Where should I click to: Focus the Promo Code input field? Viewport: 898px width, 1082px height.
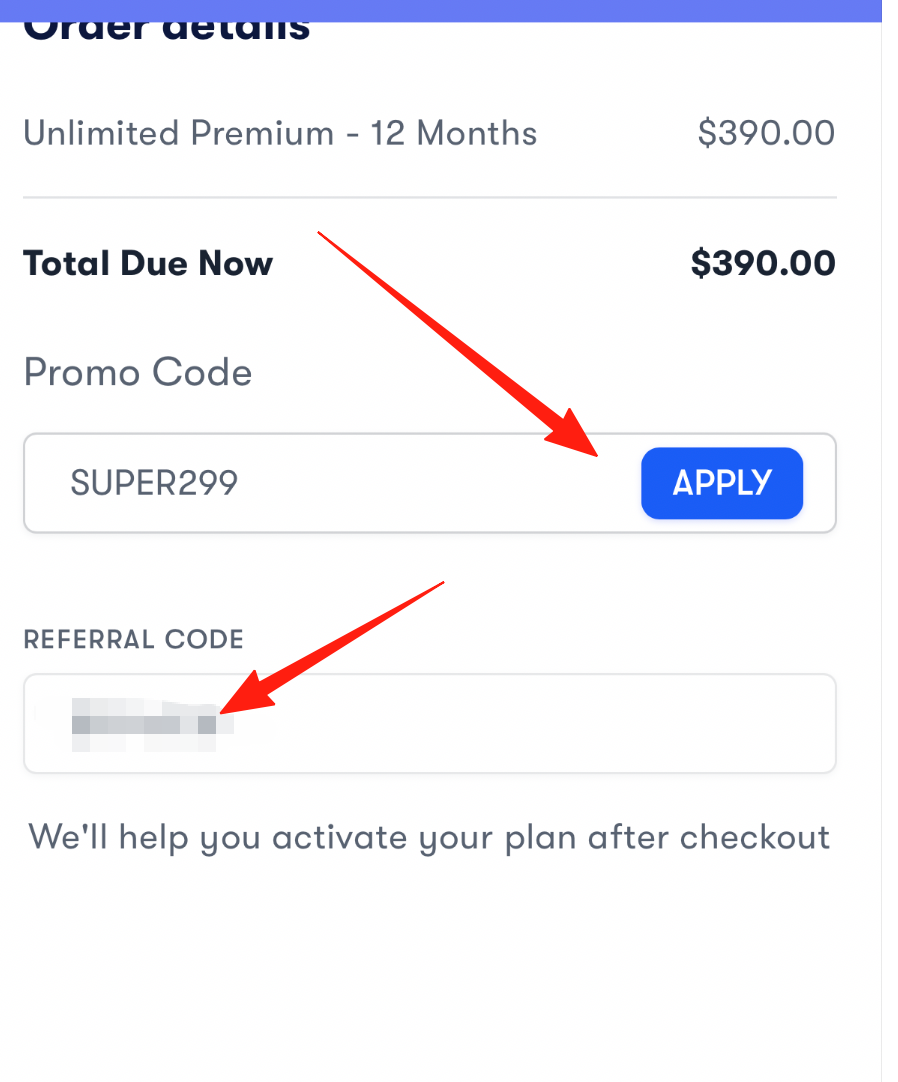tap(400, 483)
